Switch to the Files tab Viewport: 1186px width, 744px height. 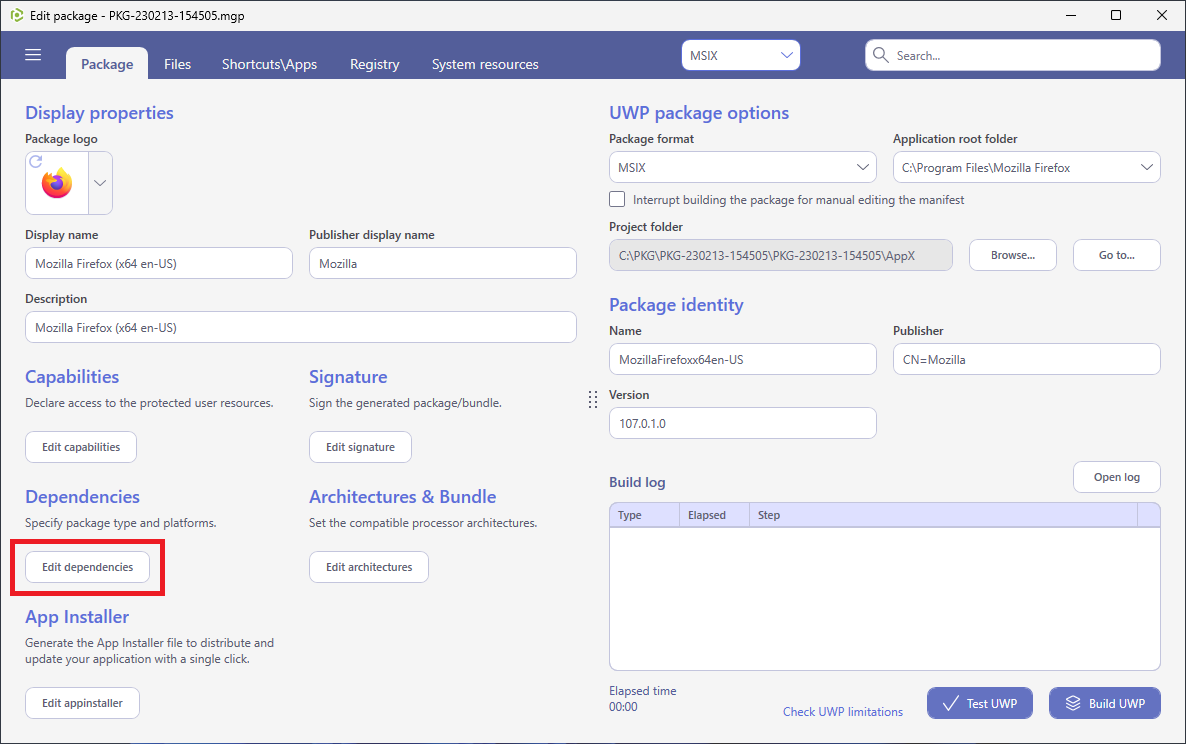point(178,64)
